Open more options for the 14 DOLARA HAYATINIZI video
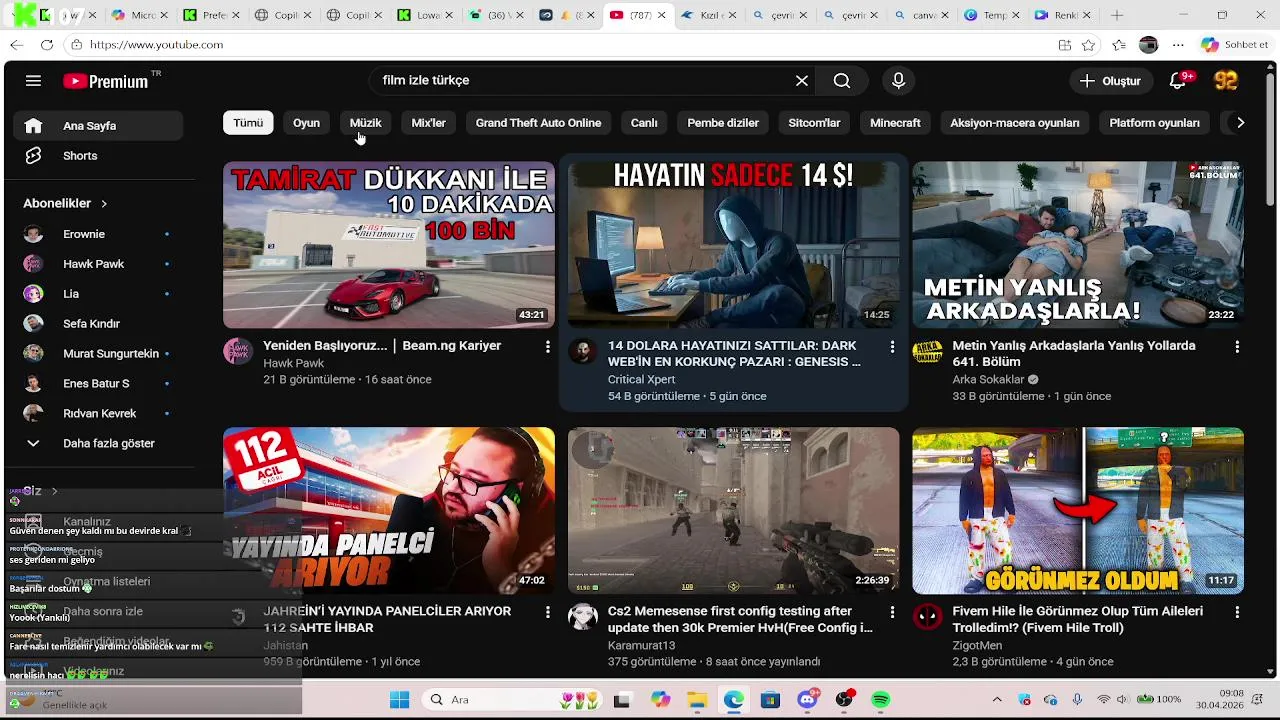Viewport: 1280px width, 720px height. pos(892,346)
